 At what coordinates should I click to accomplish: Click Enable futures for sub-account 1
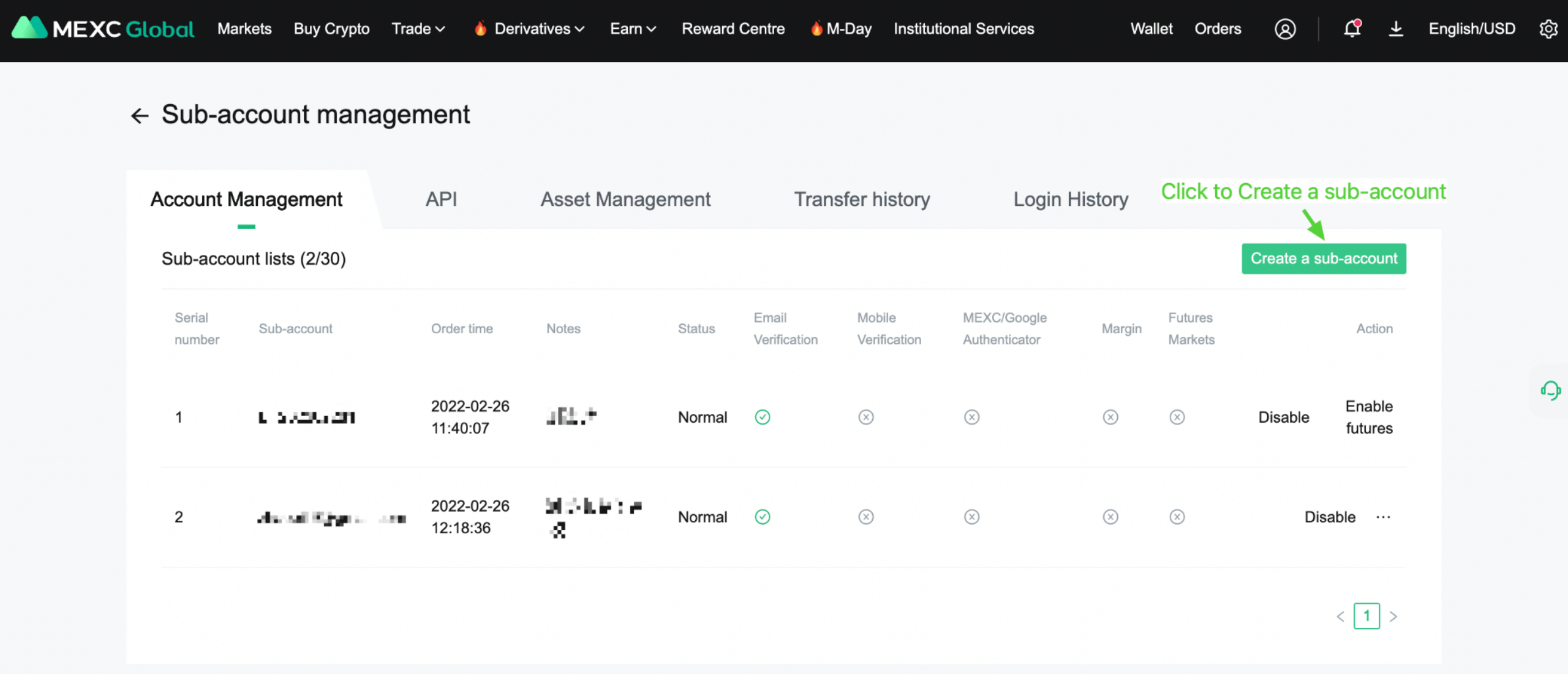1368,417
